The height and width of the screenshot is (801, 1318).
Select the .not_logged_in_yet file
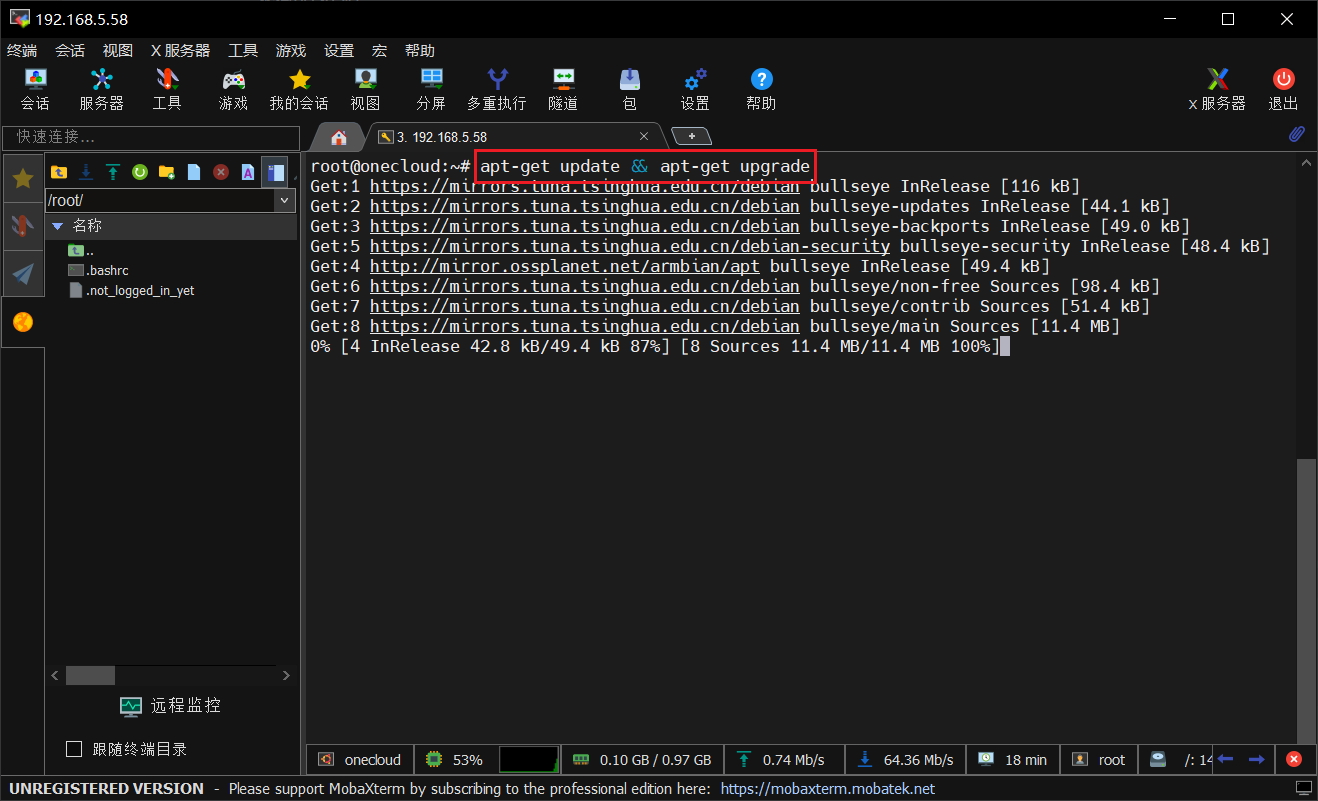click(131, 290)
